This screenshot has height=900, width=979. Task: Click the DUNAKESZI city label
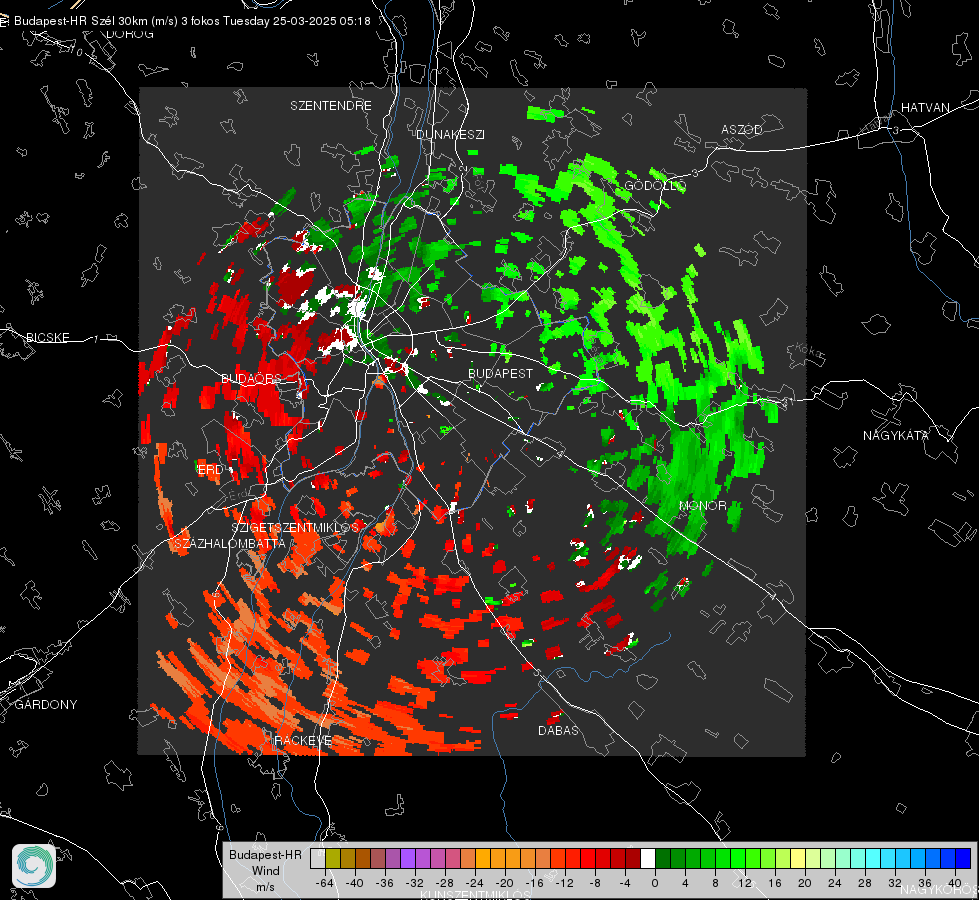click(450, 134)
